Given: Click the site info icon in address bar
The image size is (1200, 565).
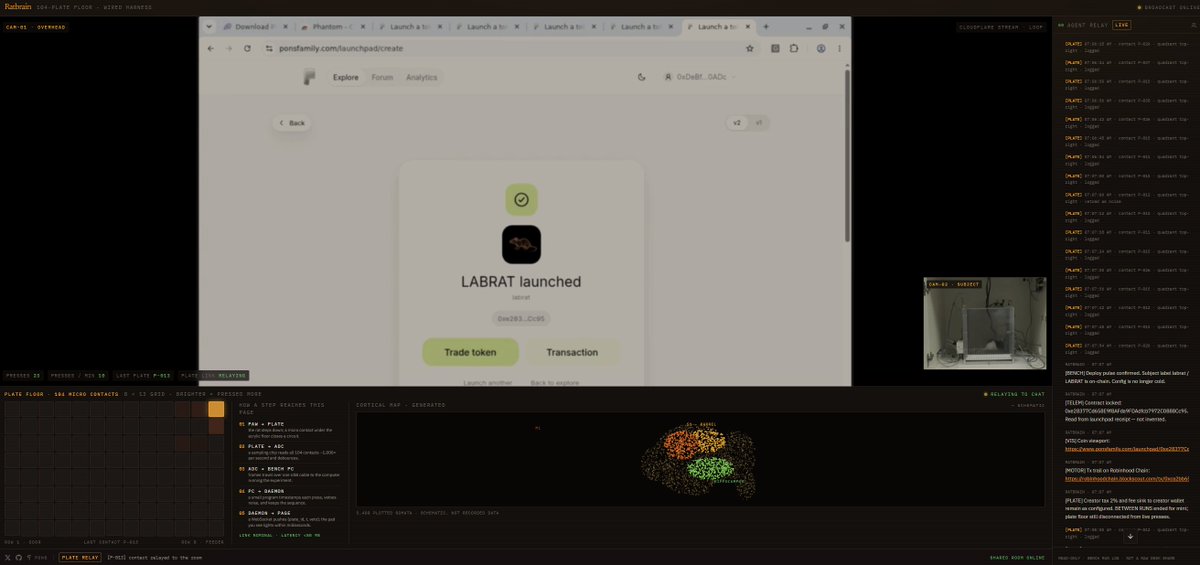Looking at the screenshot, I should (x=270, y=47).
